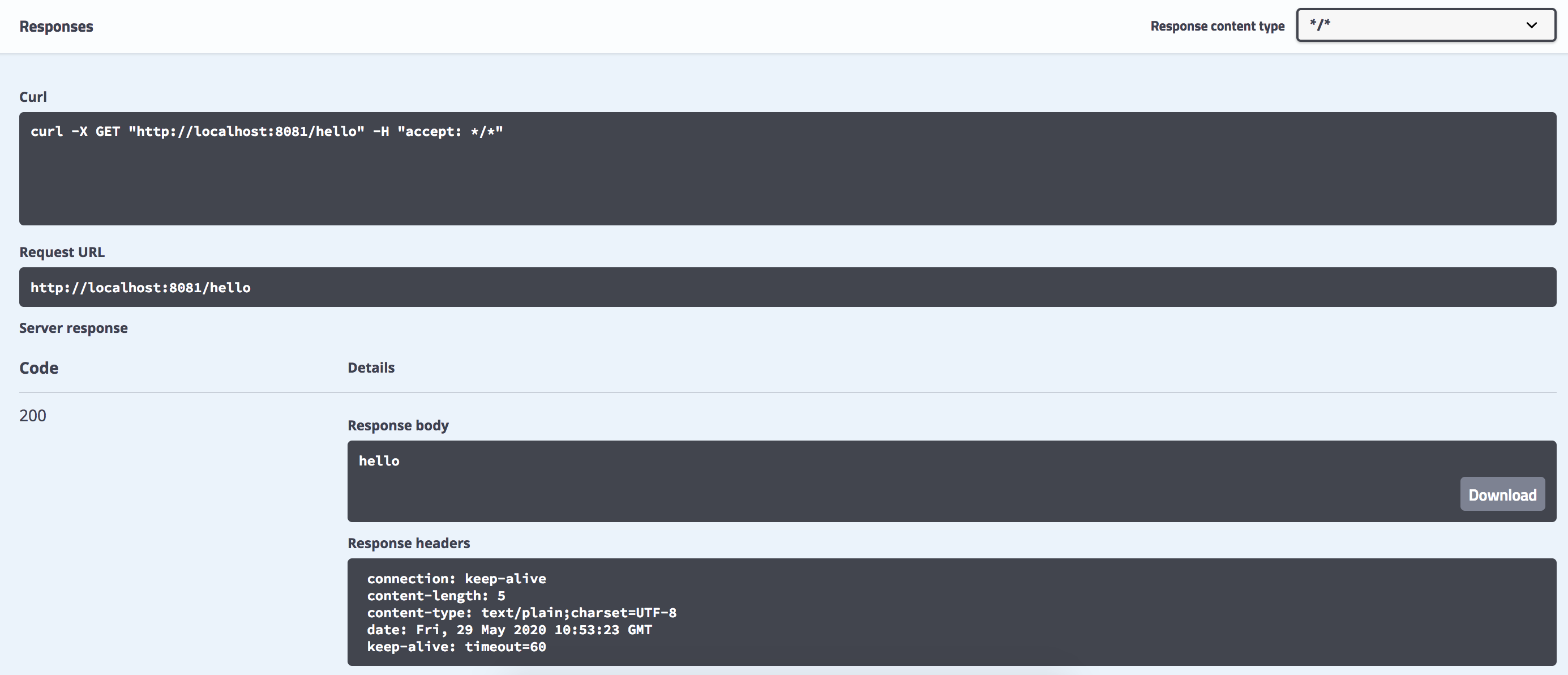
Task: Click the content-type header line
Action: 521,612
